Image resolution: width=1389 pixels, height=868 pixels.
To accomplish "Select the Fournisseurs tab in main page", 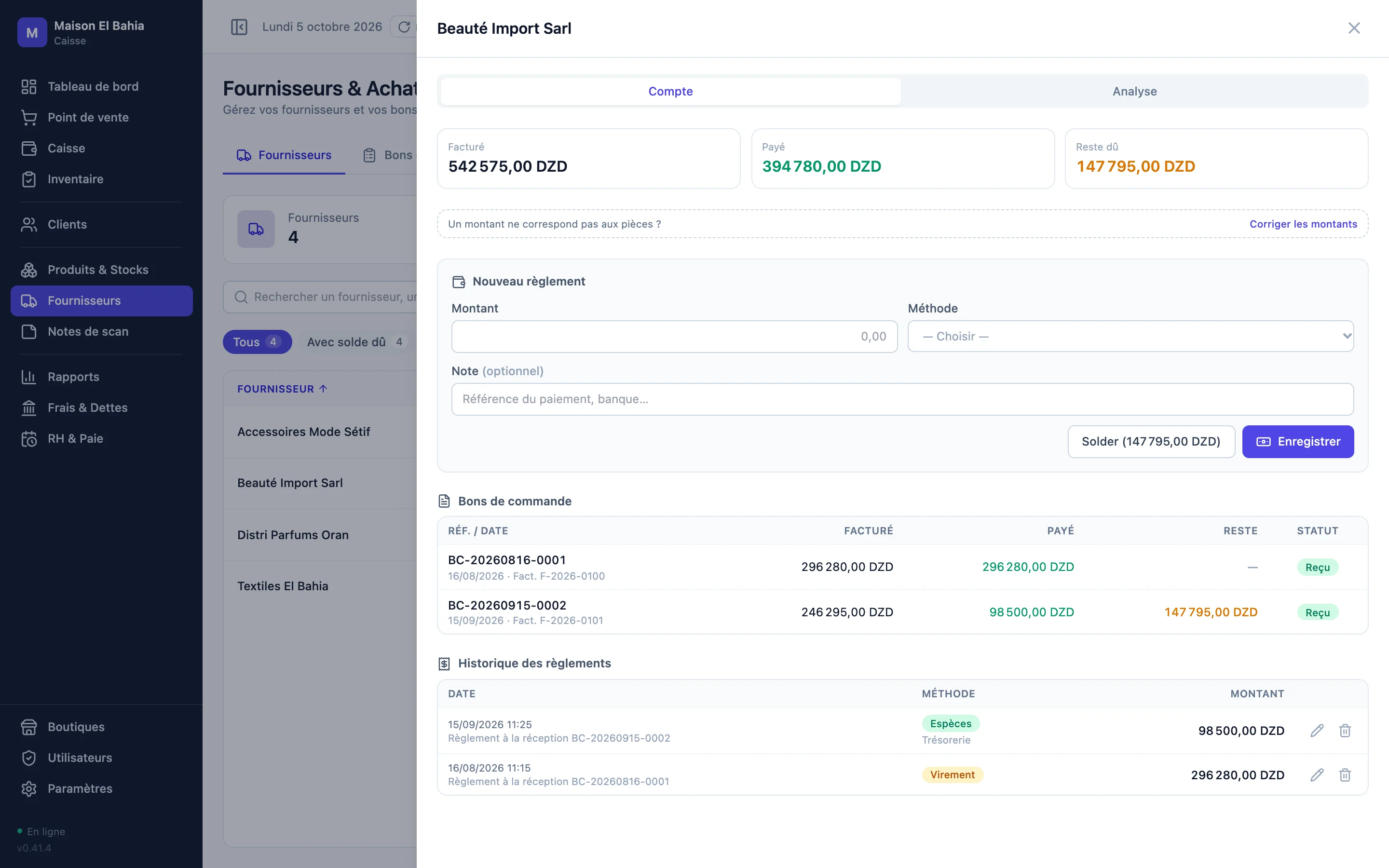I will coord(284,155).
